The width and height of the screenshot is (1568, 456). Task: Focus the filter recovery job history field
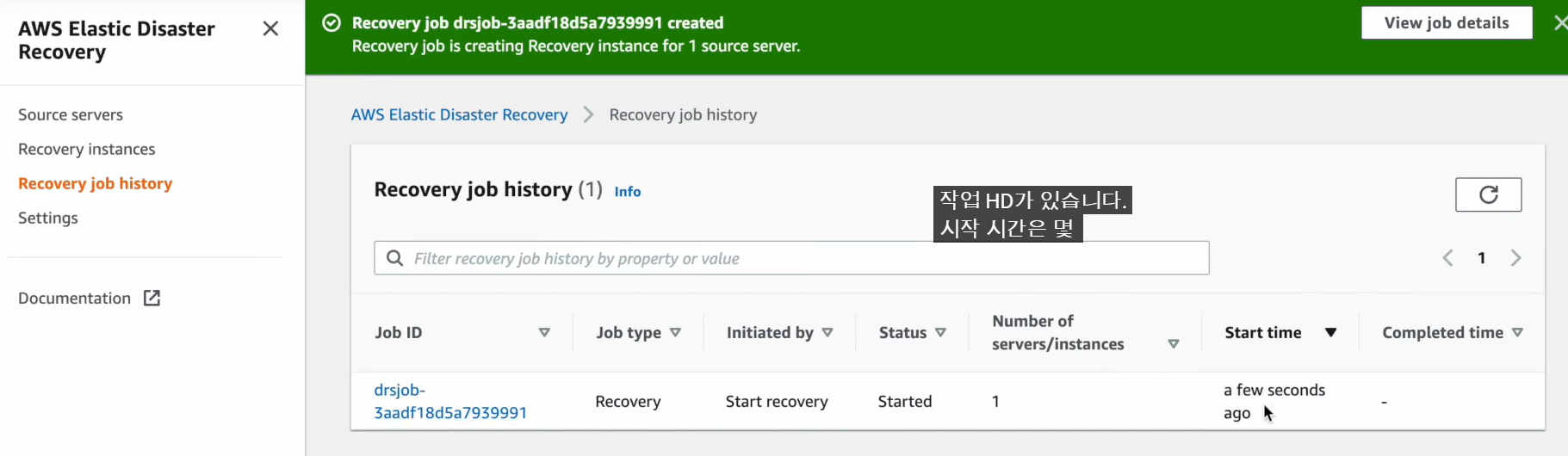point(791,258)
